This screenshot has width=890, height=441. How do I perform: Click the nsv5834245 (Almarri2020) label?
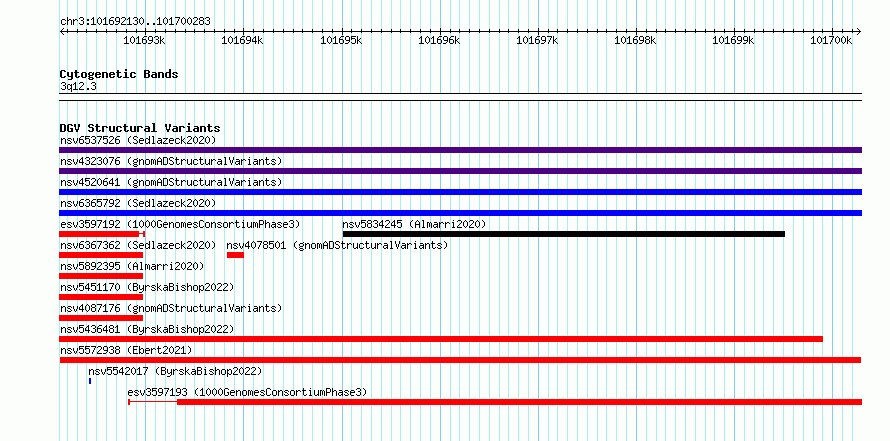click(x=414, y=224)
